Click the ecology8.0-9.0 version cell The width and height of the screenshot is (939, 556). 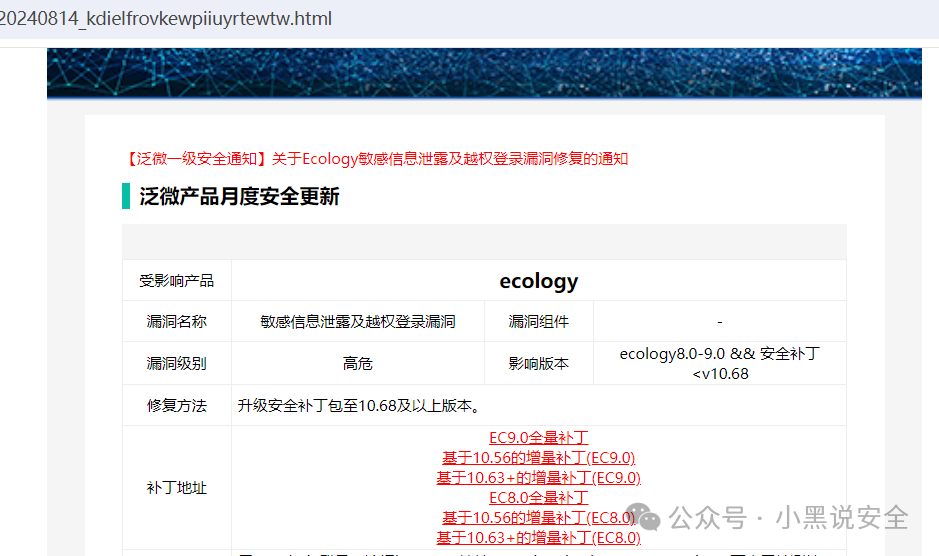(720, 364)
